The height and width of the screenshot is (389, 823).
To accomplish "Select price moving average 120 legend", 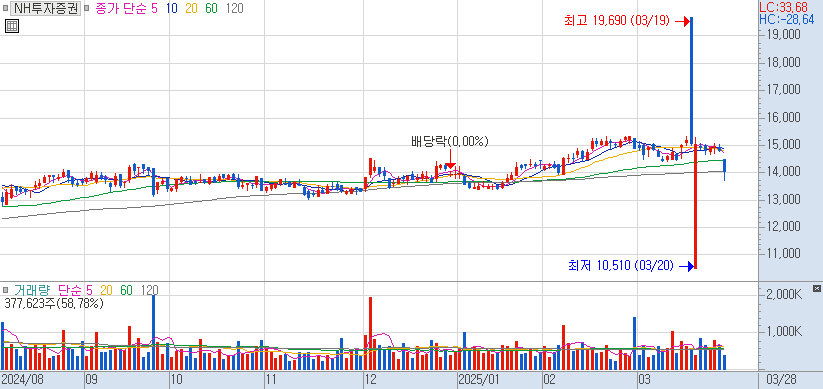I will [234, 9].
